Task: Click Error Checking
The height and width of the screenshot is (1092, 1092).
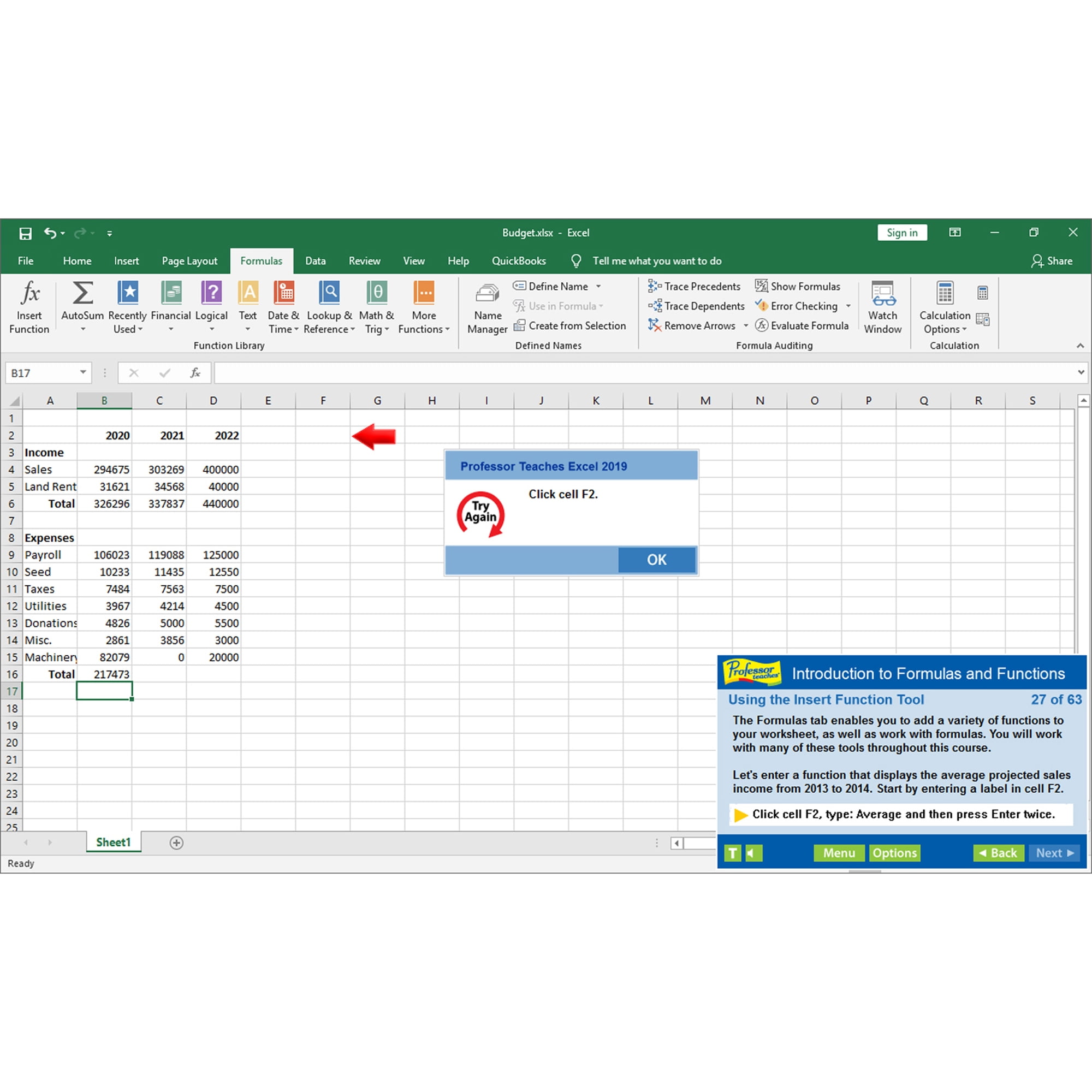Action: (x=797, y=306)
